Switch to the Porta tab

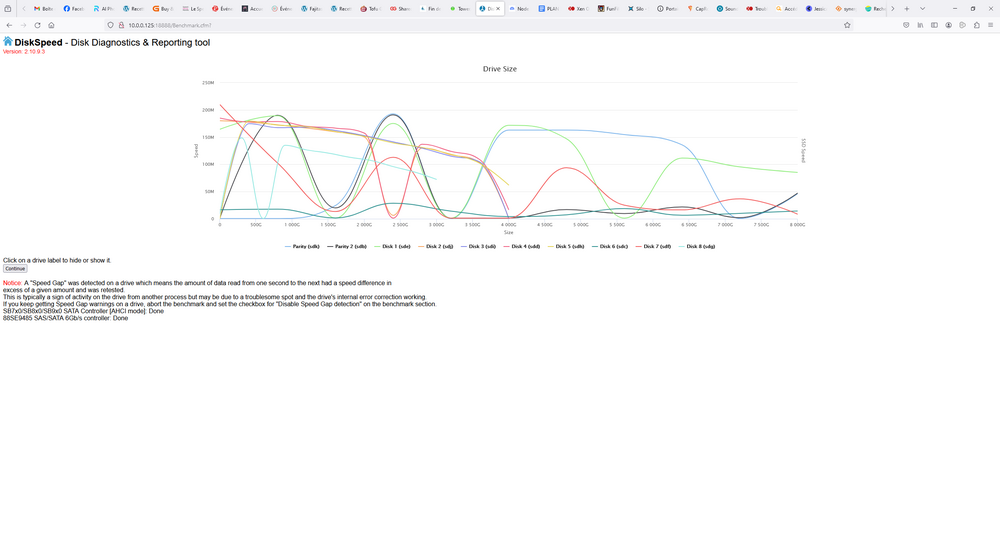click(668, 9)
